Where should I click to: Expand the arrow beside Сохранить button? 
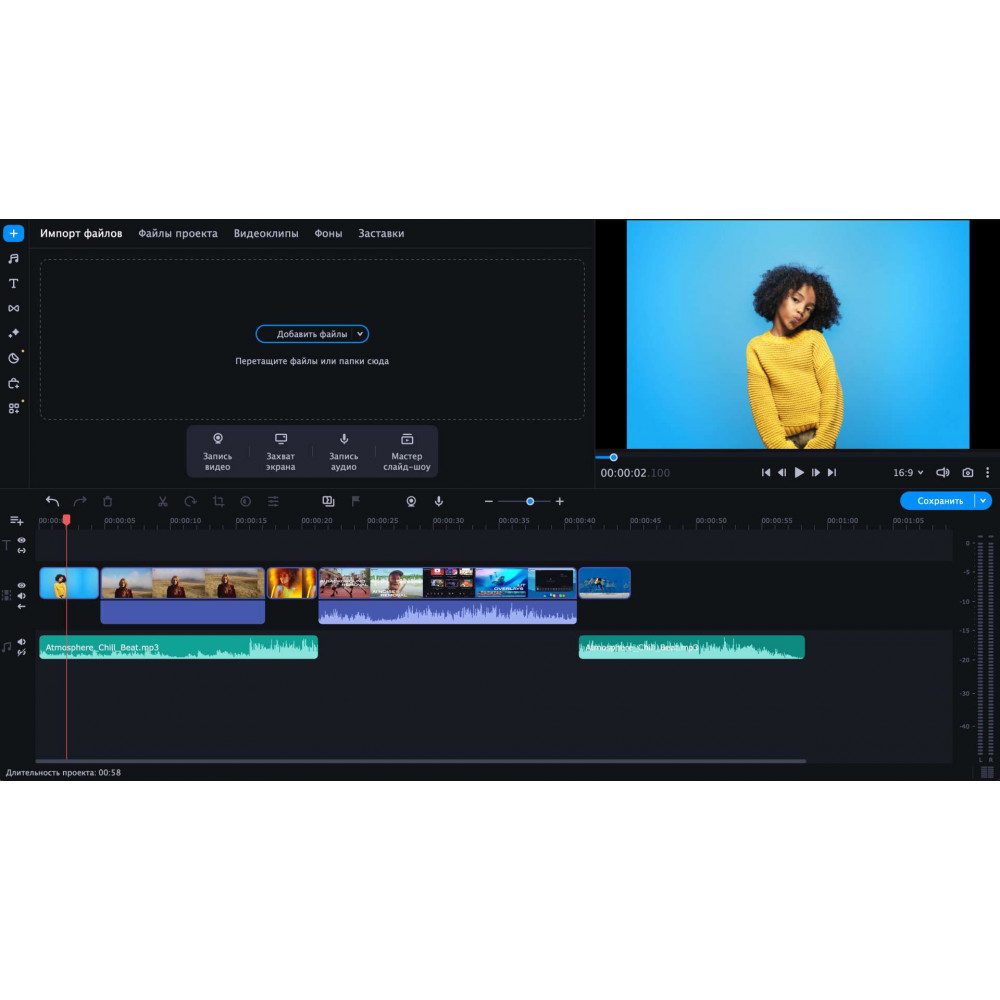tap(983, 501)
